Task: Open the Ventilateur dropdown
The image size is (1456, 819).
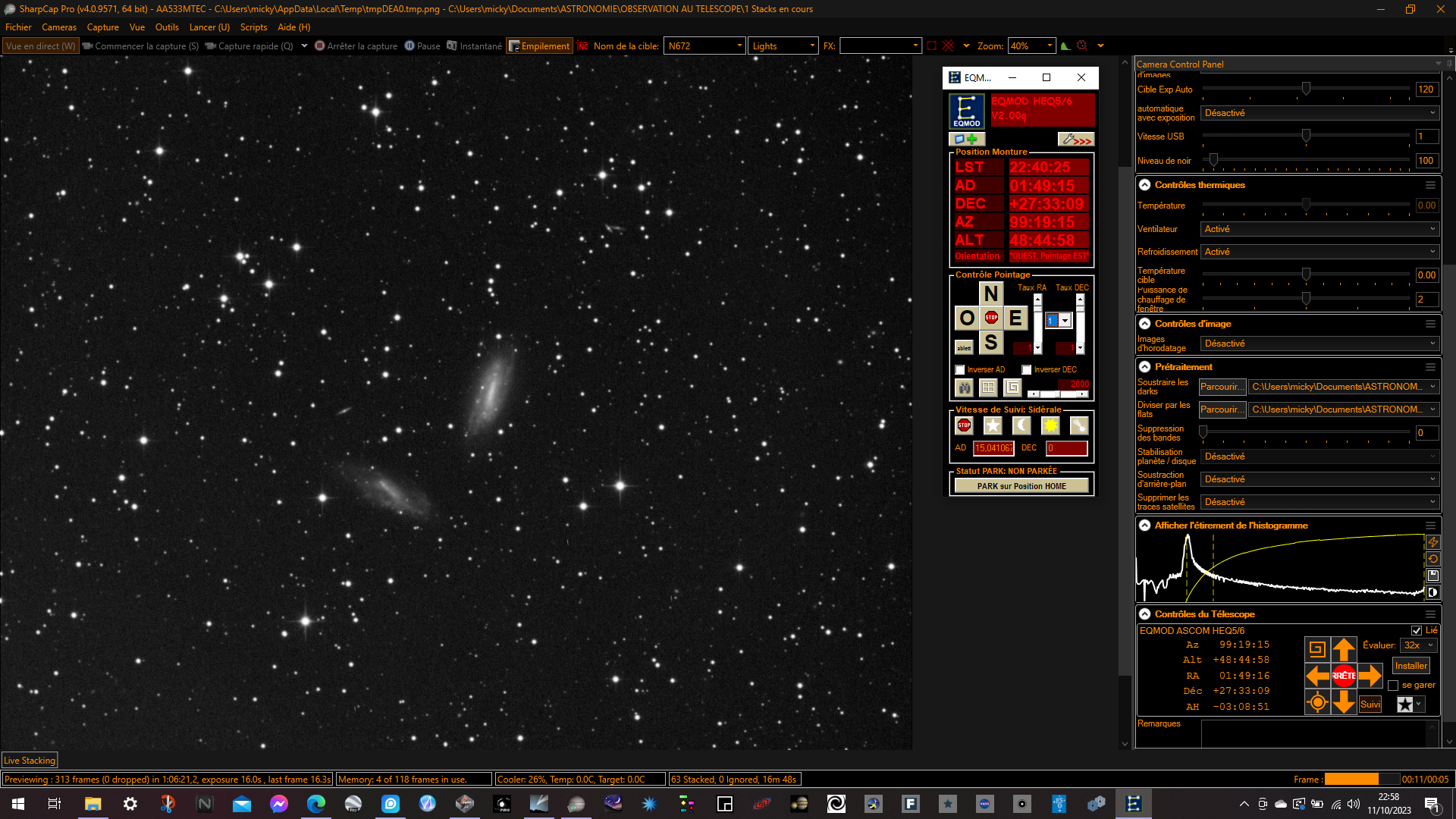Action: [1319, 229]
